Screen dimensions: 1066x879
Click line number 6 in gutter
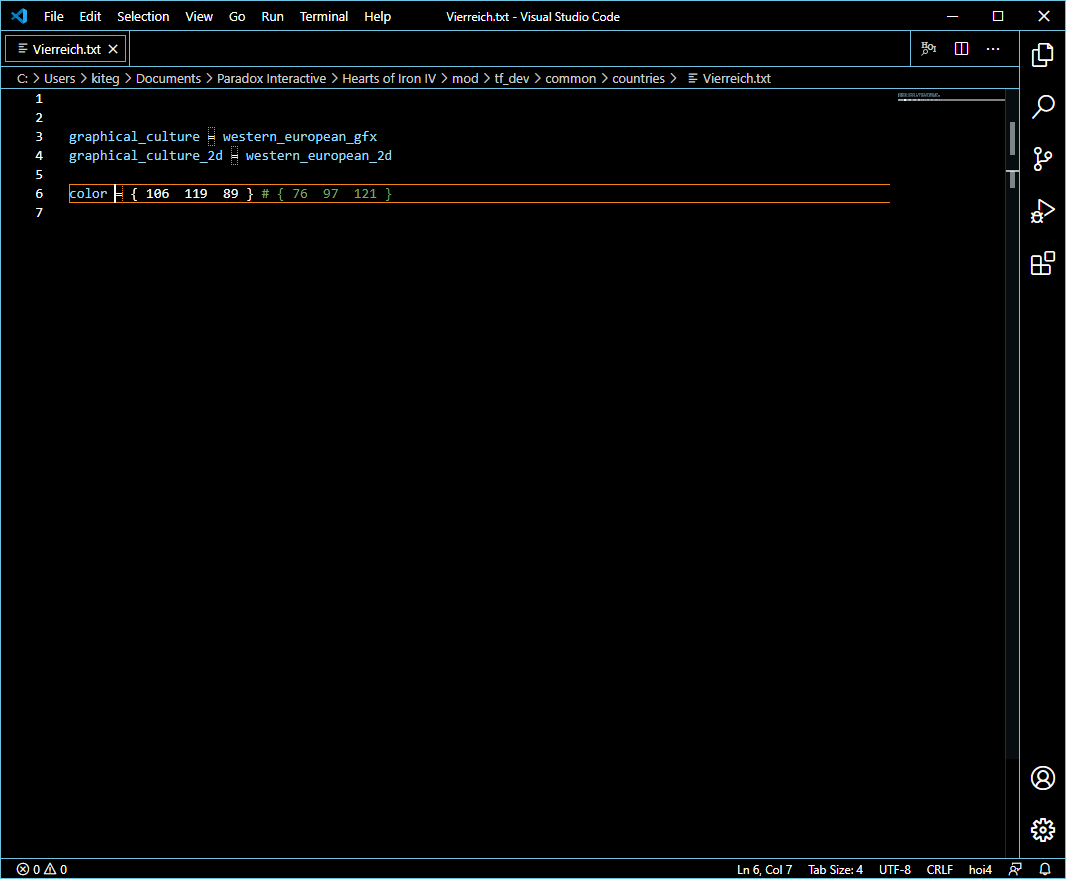(39, 194)
